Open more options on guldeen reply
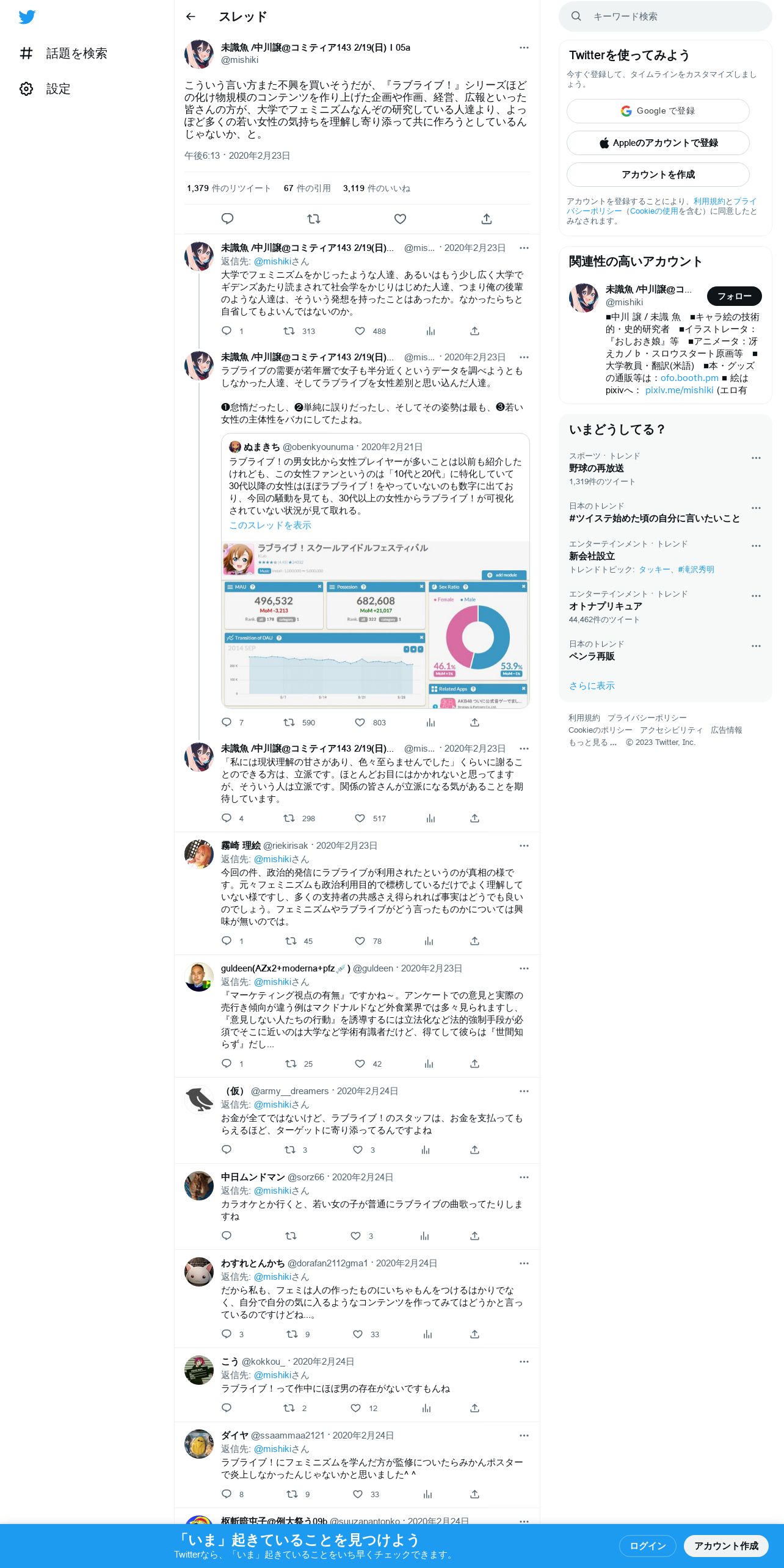 524,968
